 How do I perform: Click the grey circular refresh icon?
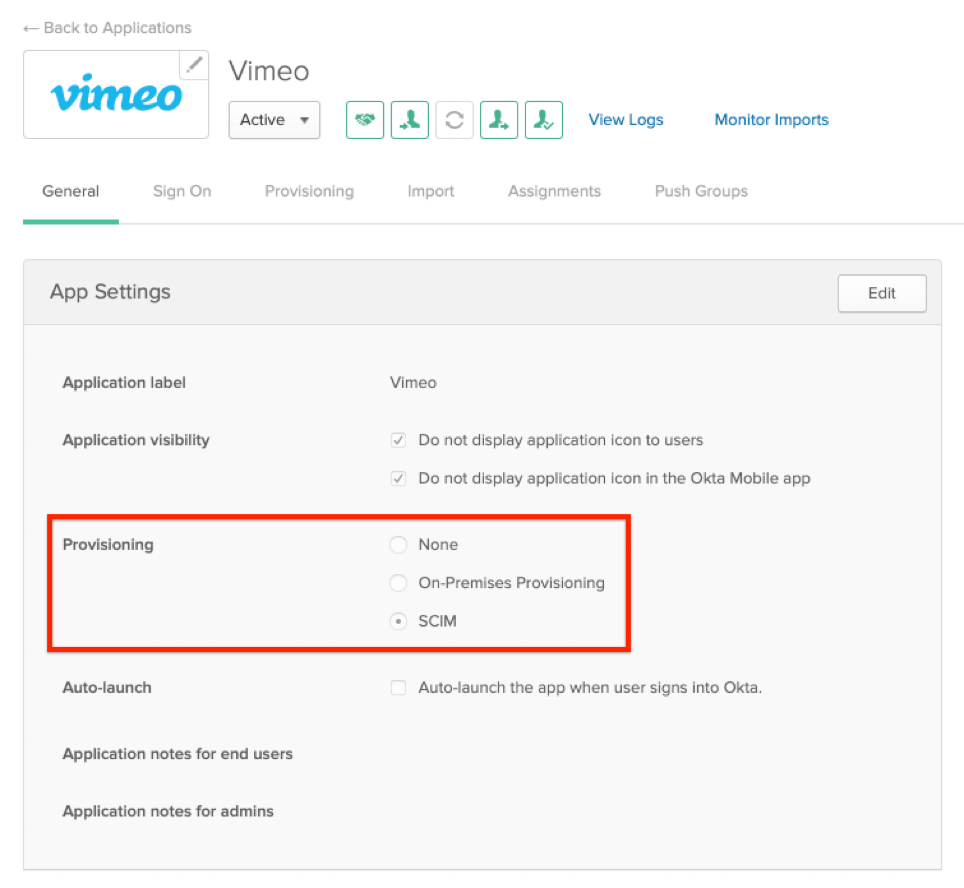[454, 120]
